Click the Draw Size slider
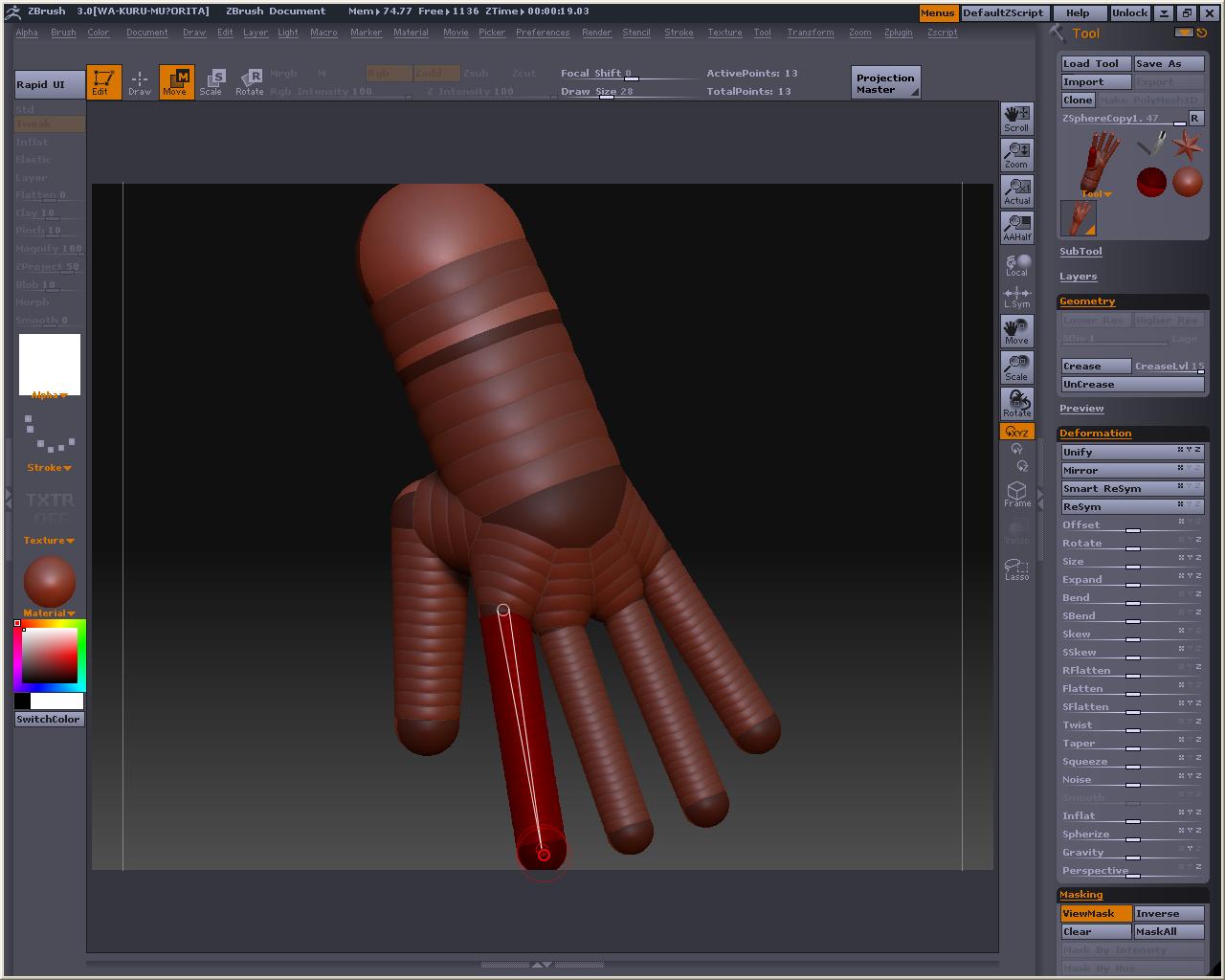Image resolution: width=1225 pixels, height=980 pixels. click(x=629, y=92)
